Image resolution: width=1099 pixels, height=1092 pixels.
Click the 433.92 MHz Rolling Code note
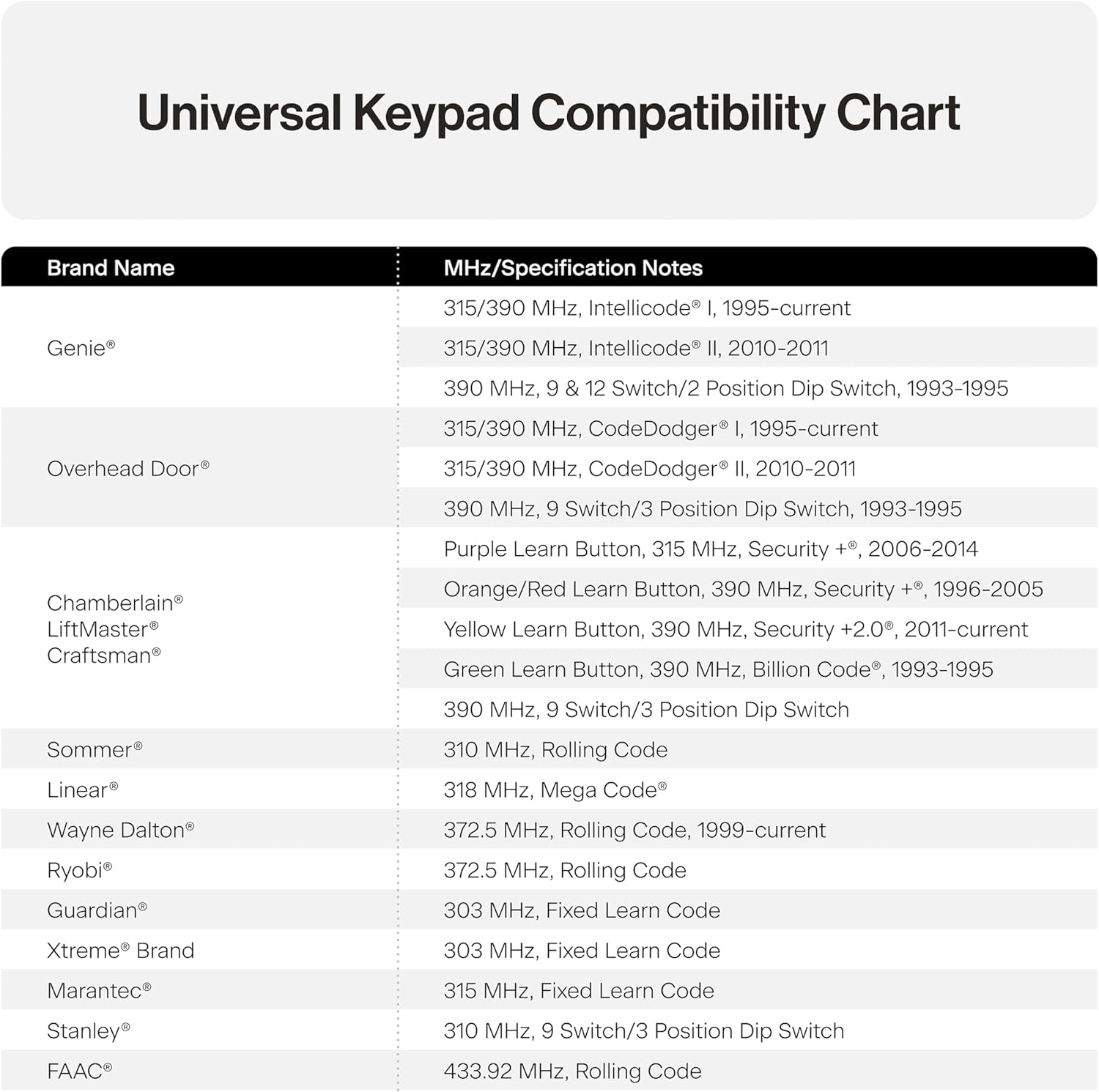click(571, 1071)
